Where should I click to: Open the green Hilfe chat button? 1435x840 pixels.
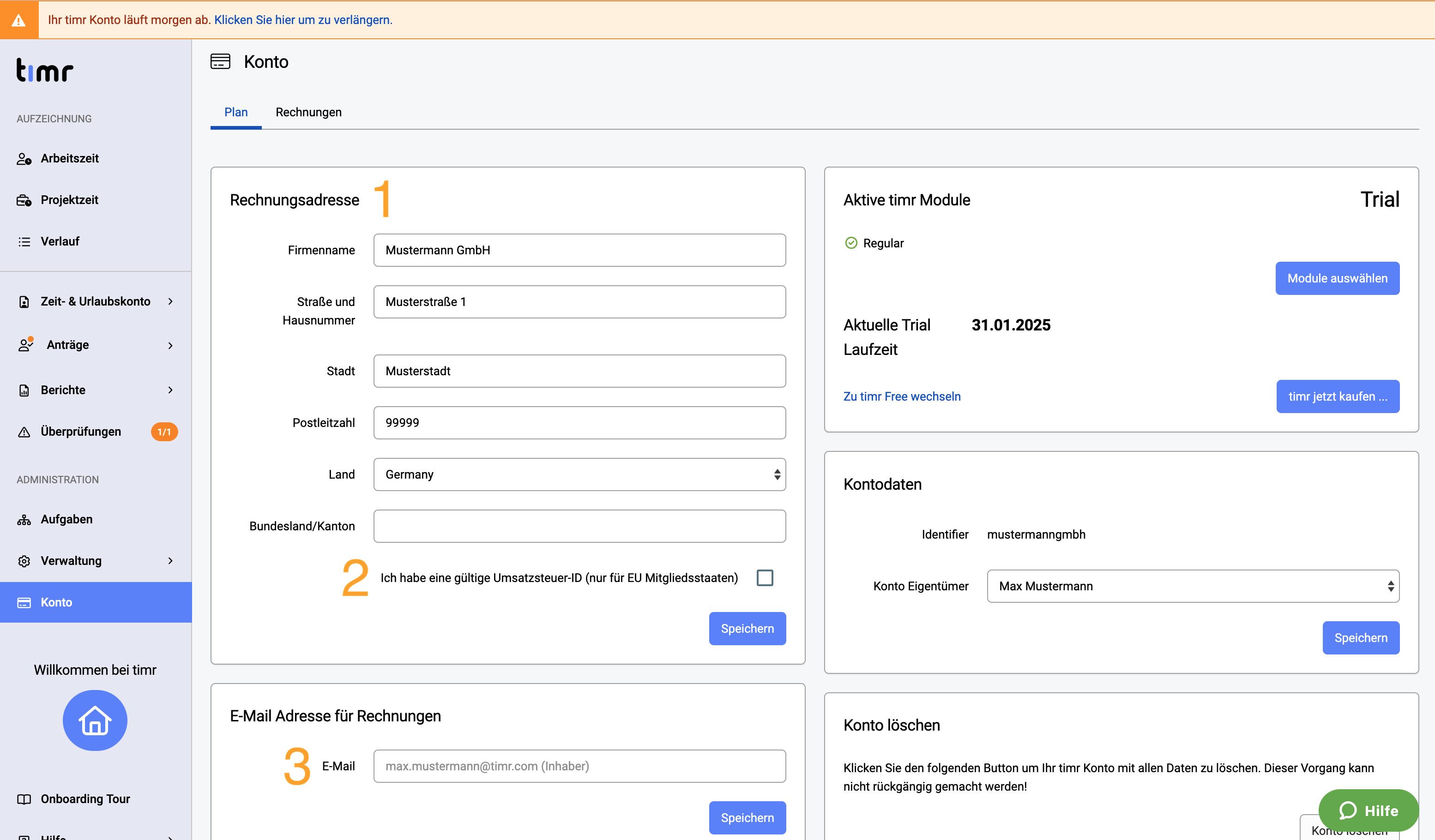(1369, 810)
